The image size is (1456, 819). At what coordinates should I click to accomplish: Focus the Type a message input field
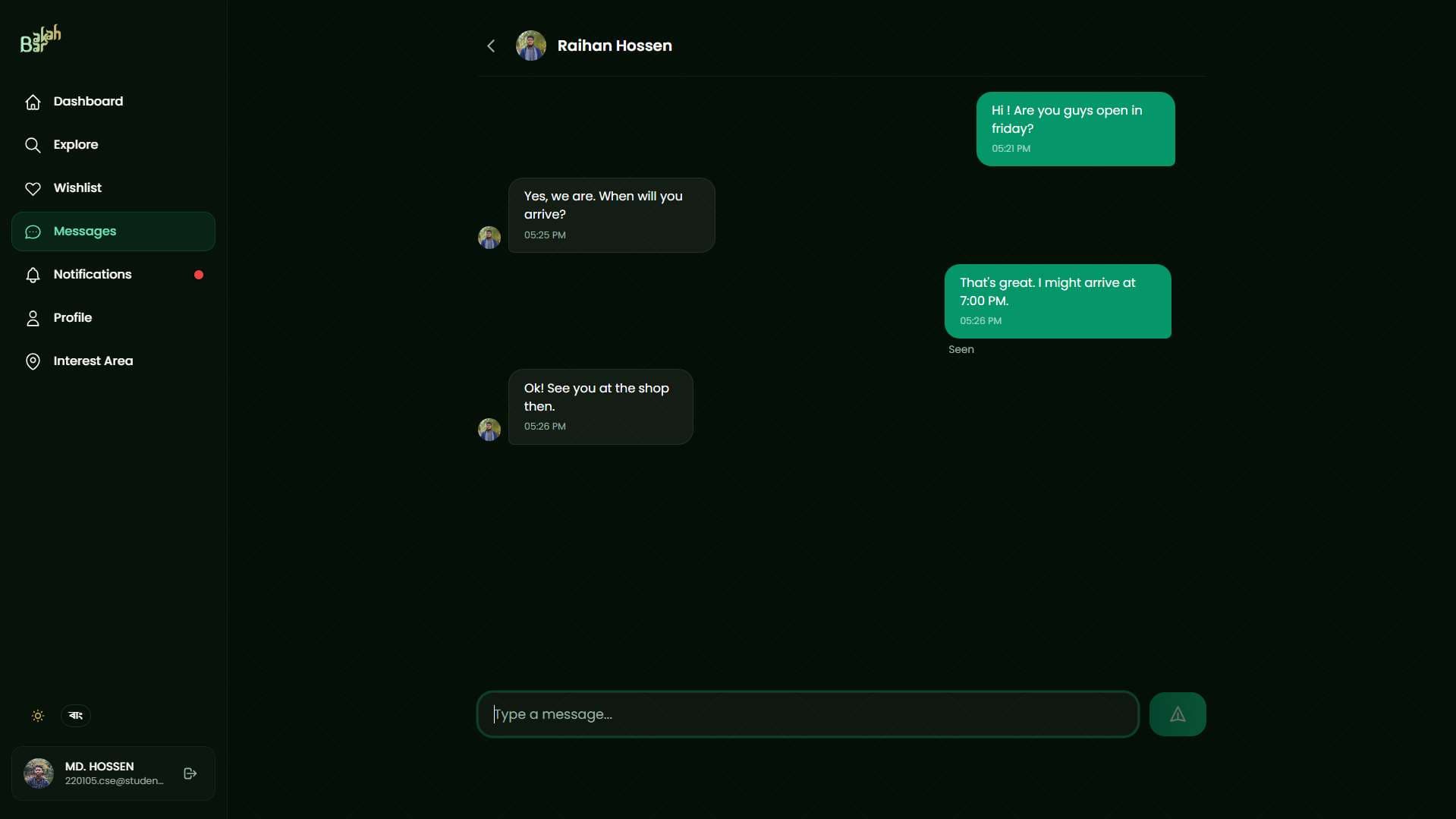click(x=807, y=714)
